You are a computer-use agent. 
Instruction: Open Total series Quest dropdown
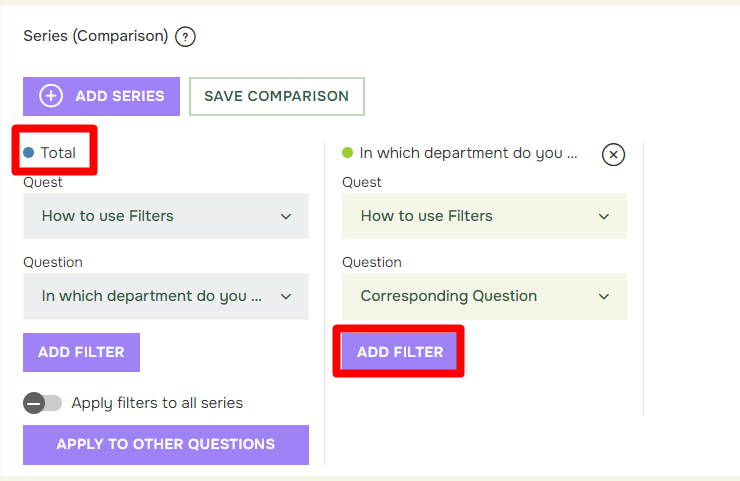(x=166, y=216)
